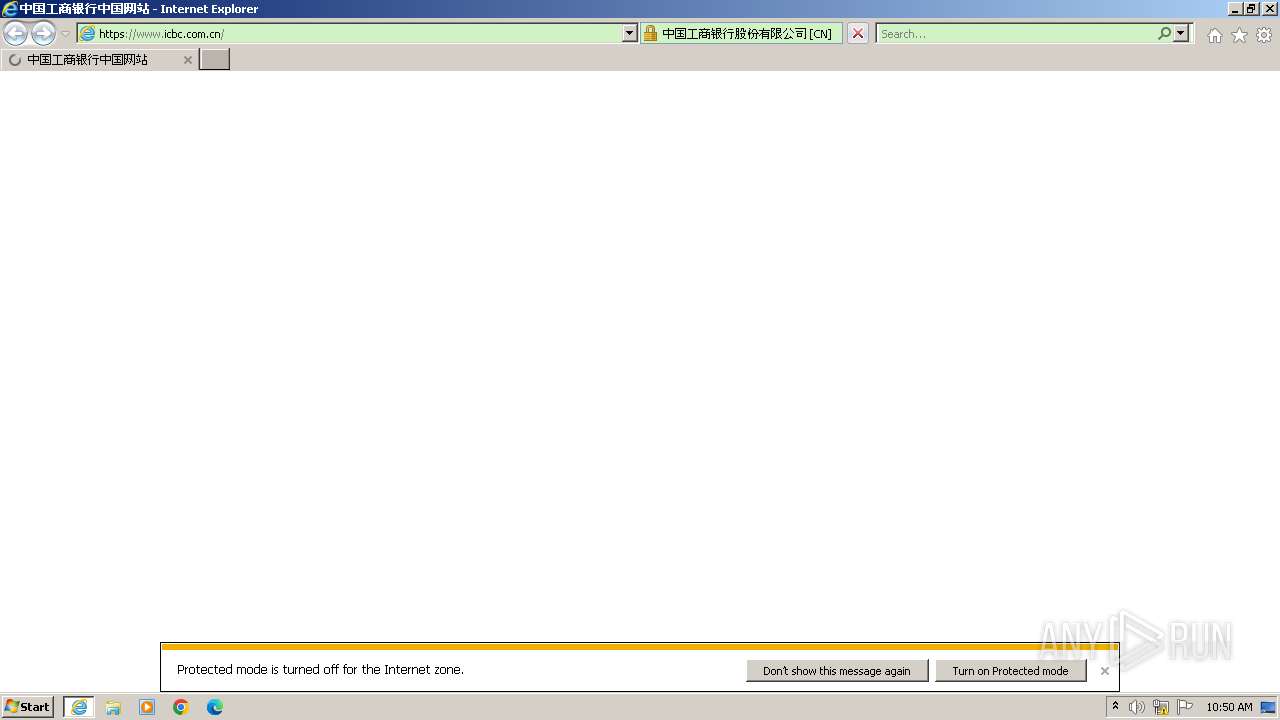Restore down the Internet Explorer window
This screenshot has width=1280, height=720.
(1252, 9)
